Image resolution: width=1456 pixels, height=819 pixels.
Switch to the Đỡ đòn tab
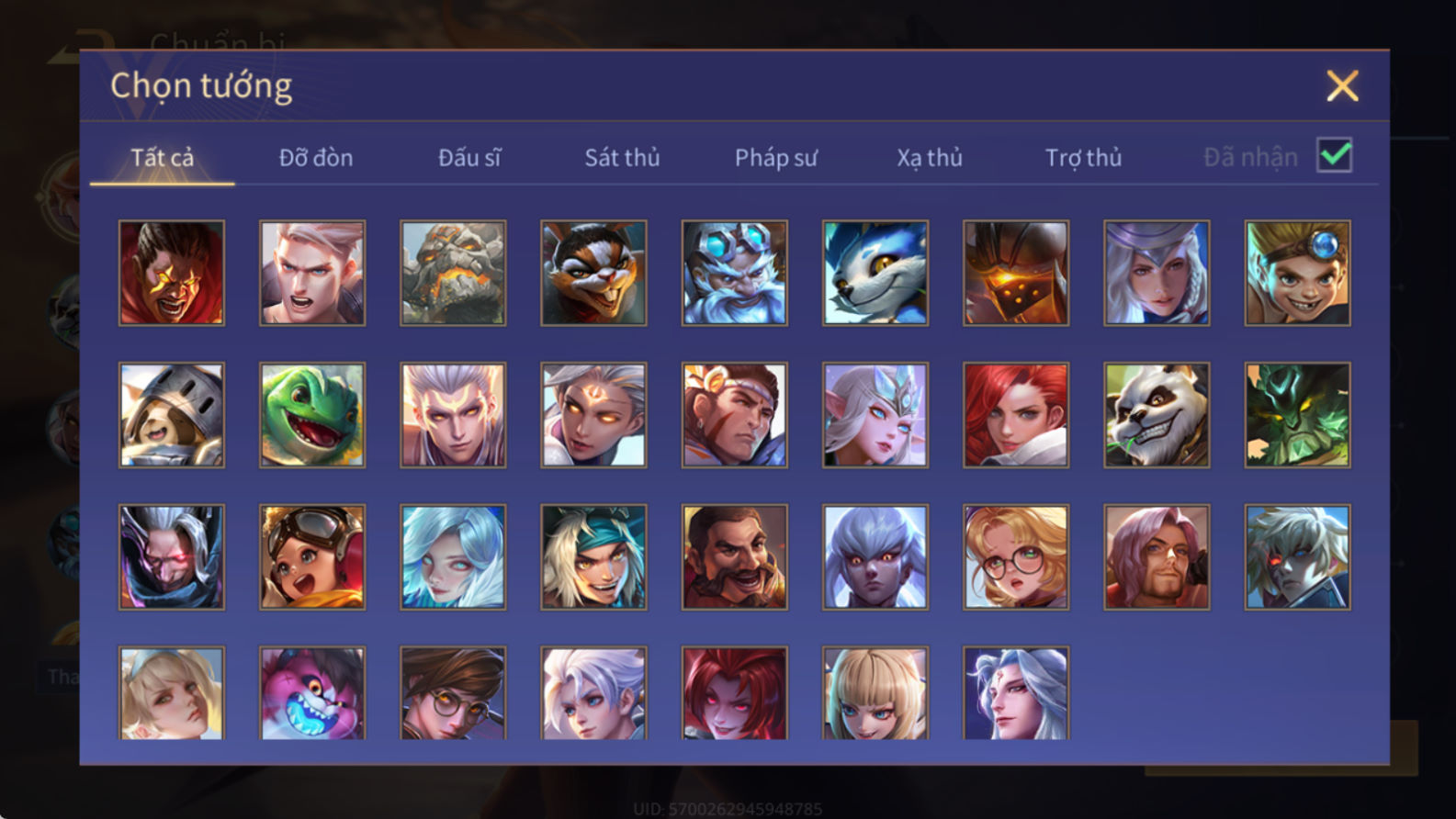tap(316, 158)
